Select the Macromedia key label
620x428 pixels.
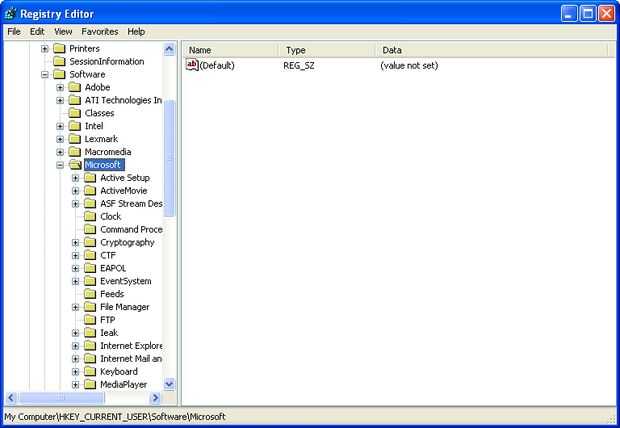pyautogui.click(x=108, y=152)
